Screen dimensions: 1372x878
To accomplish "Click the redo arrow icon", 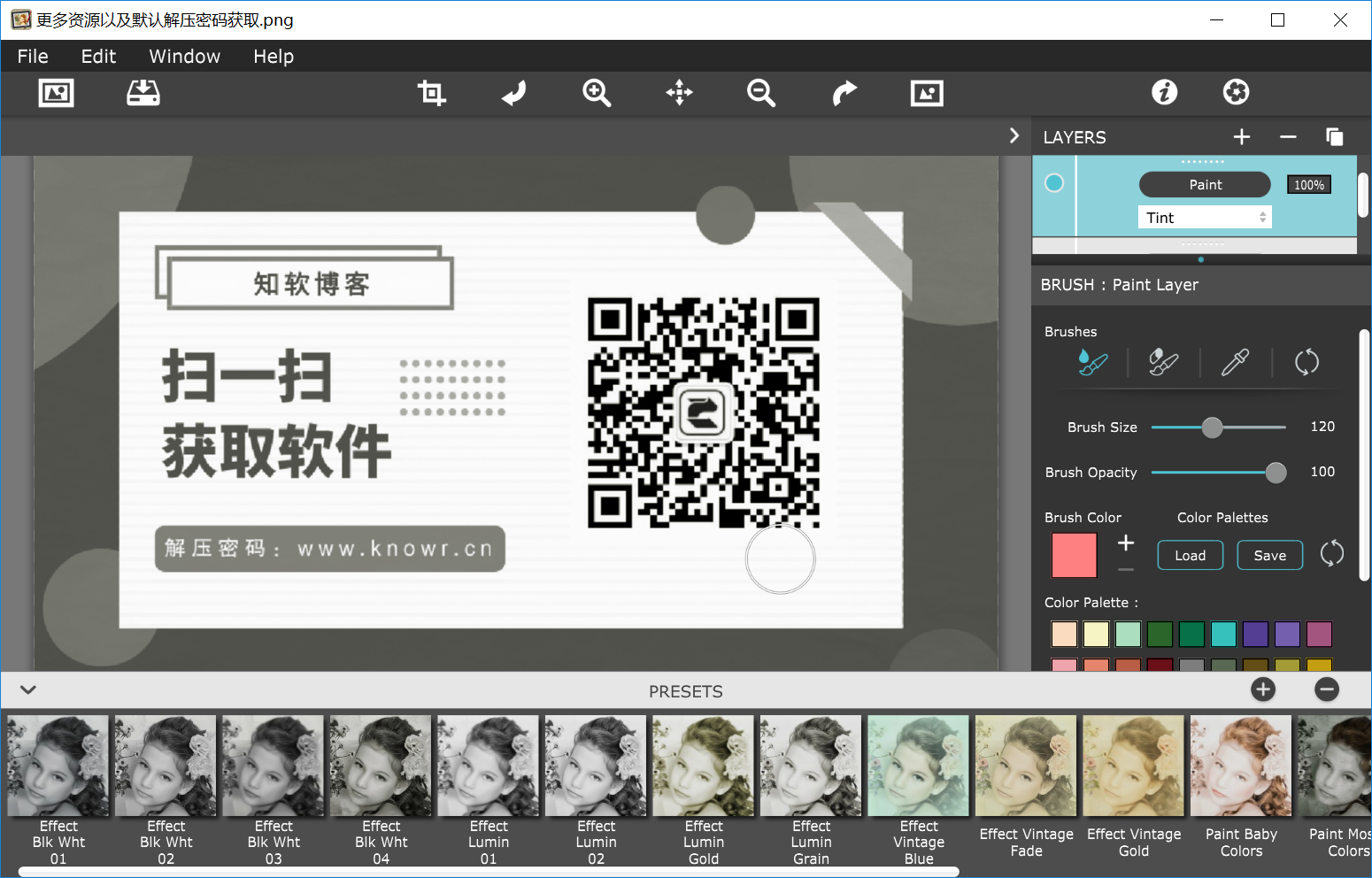I will (x=844, y=93).
